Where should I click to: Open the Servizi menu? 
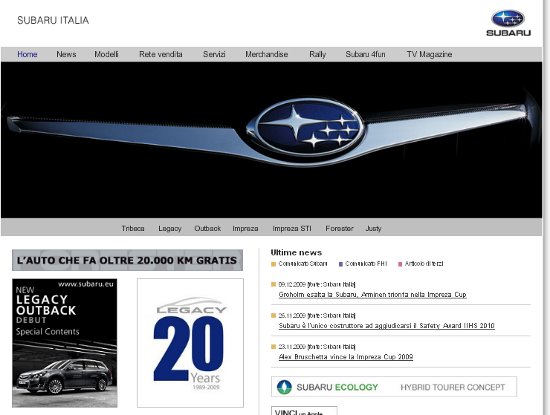click(x=214, y=54)
